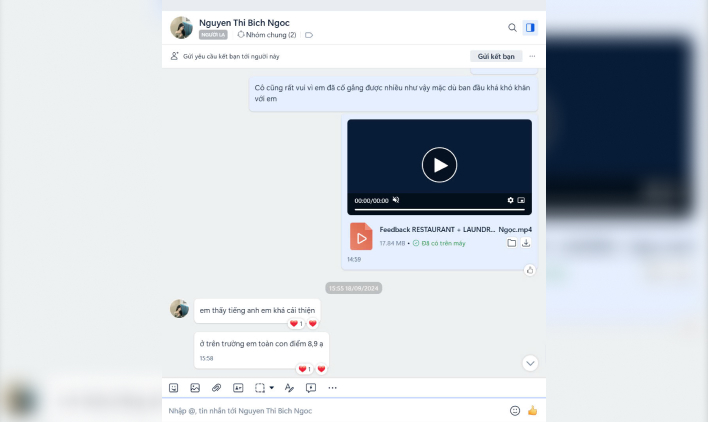This screenshot has width=708, height=422.
Task: Click the 'NGƯỜI LẠ' stranger badge
Action: (x=213, y=35)
